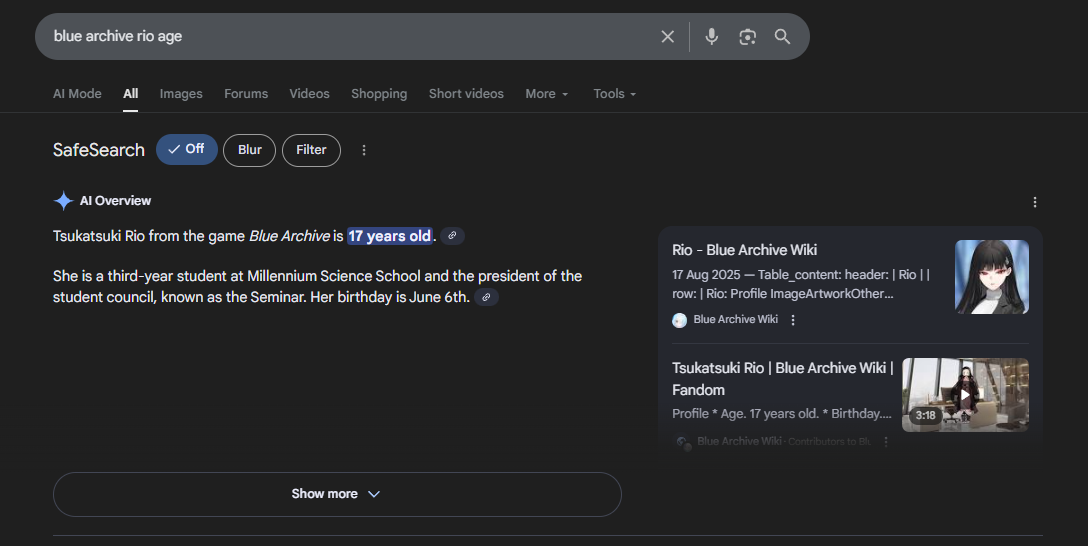
Task: Click source link icon after "17 years old"
Action: [x=452, y=236]
